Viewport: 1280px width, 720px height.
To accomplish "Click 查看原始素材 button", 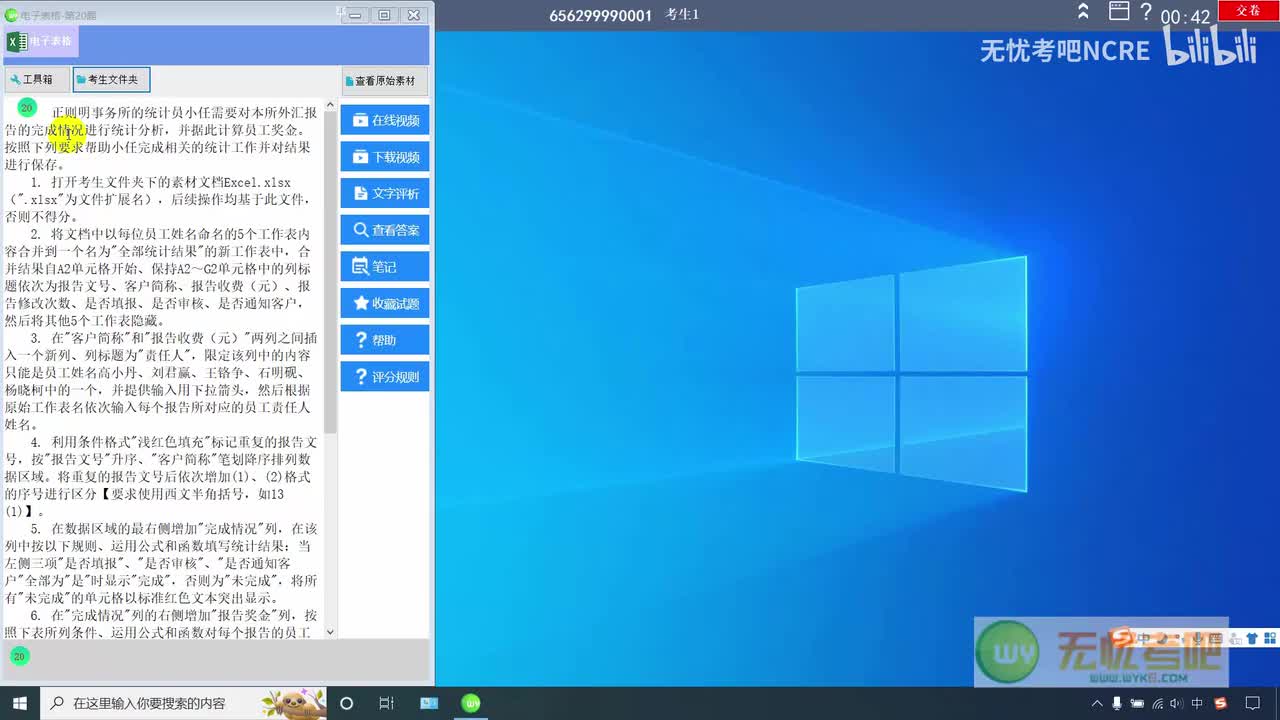I will [x=385, y=81].
